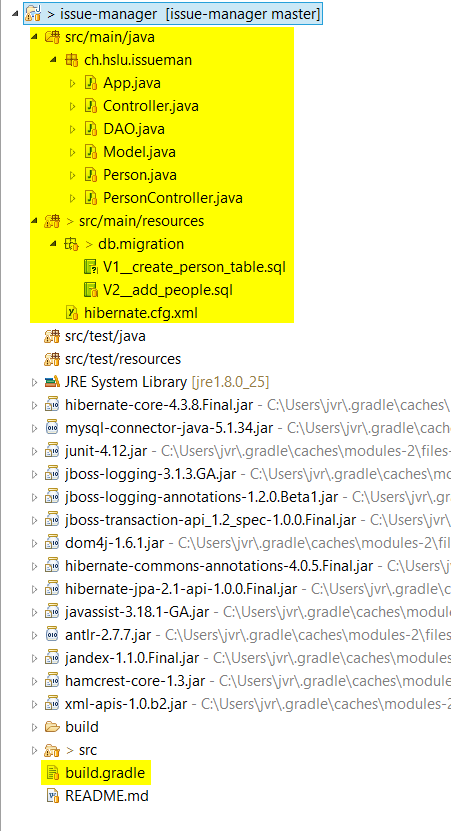This screenshot has width=451, height=831.
Task: Select hibernate.cfg.xml file name
Action: [141, 313]
